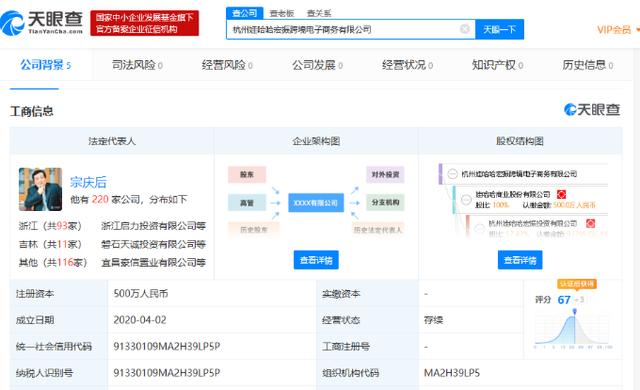This screenshot has height=390, width=640.
Task: Click the score marker on distribution chart
Action: tap(575, 312)
